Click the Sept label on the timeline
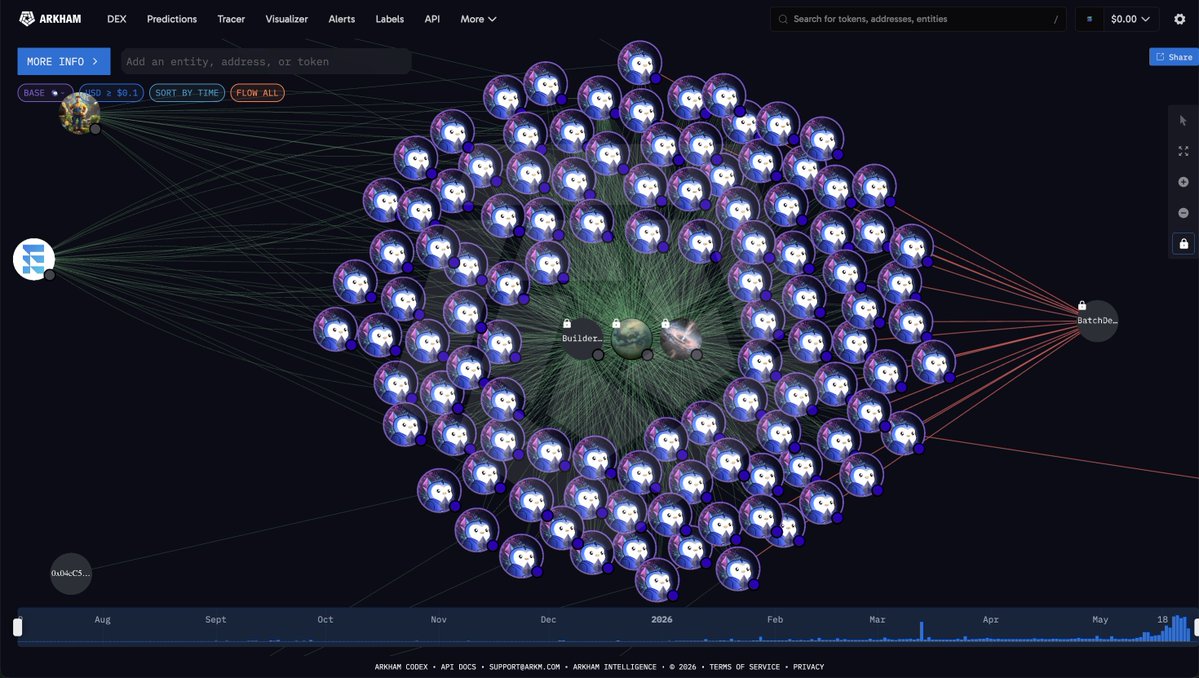 (x=216, y=619)
